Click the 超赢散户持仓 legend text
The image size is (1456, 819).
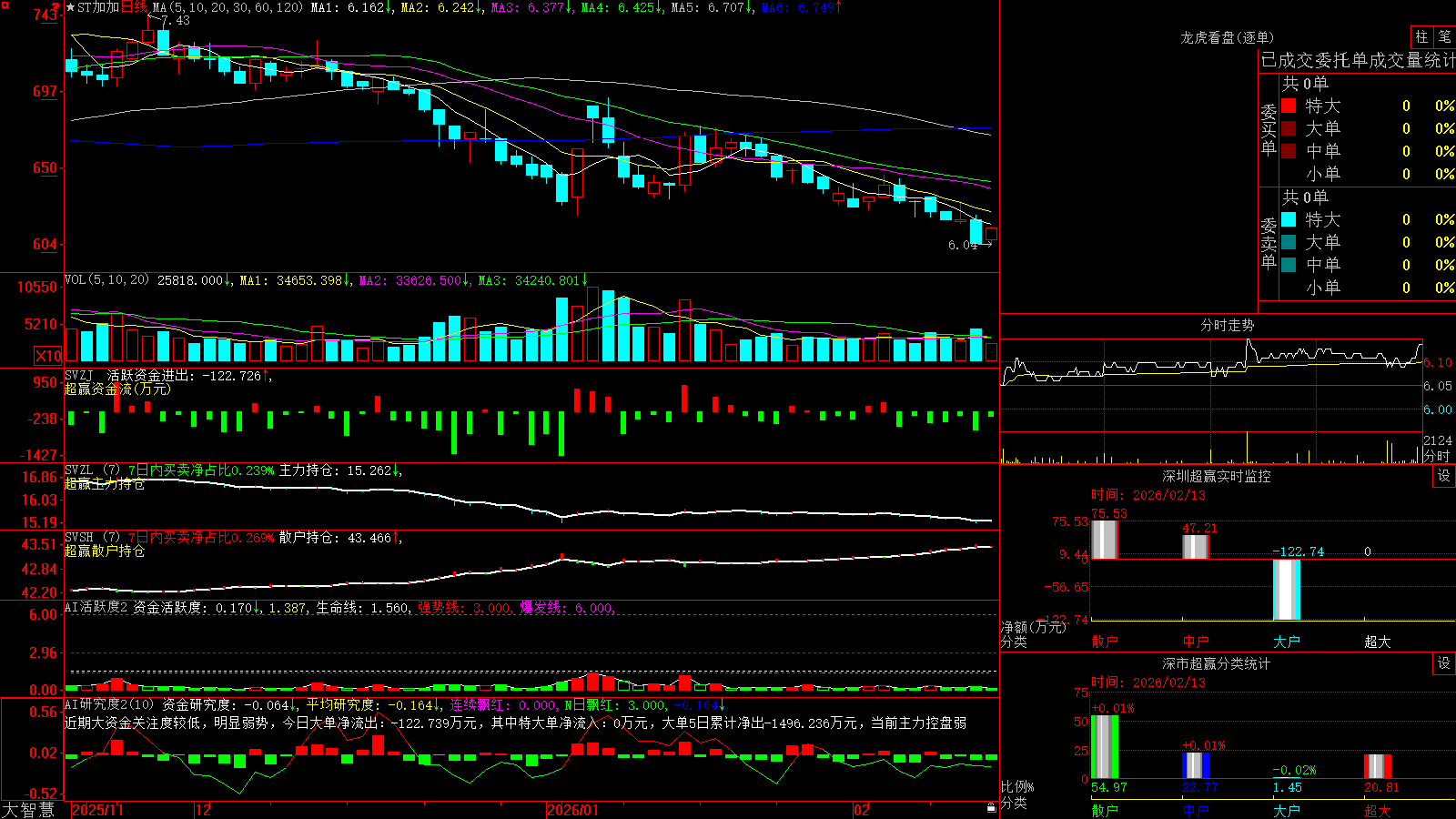(105, 551)
